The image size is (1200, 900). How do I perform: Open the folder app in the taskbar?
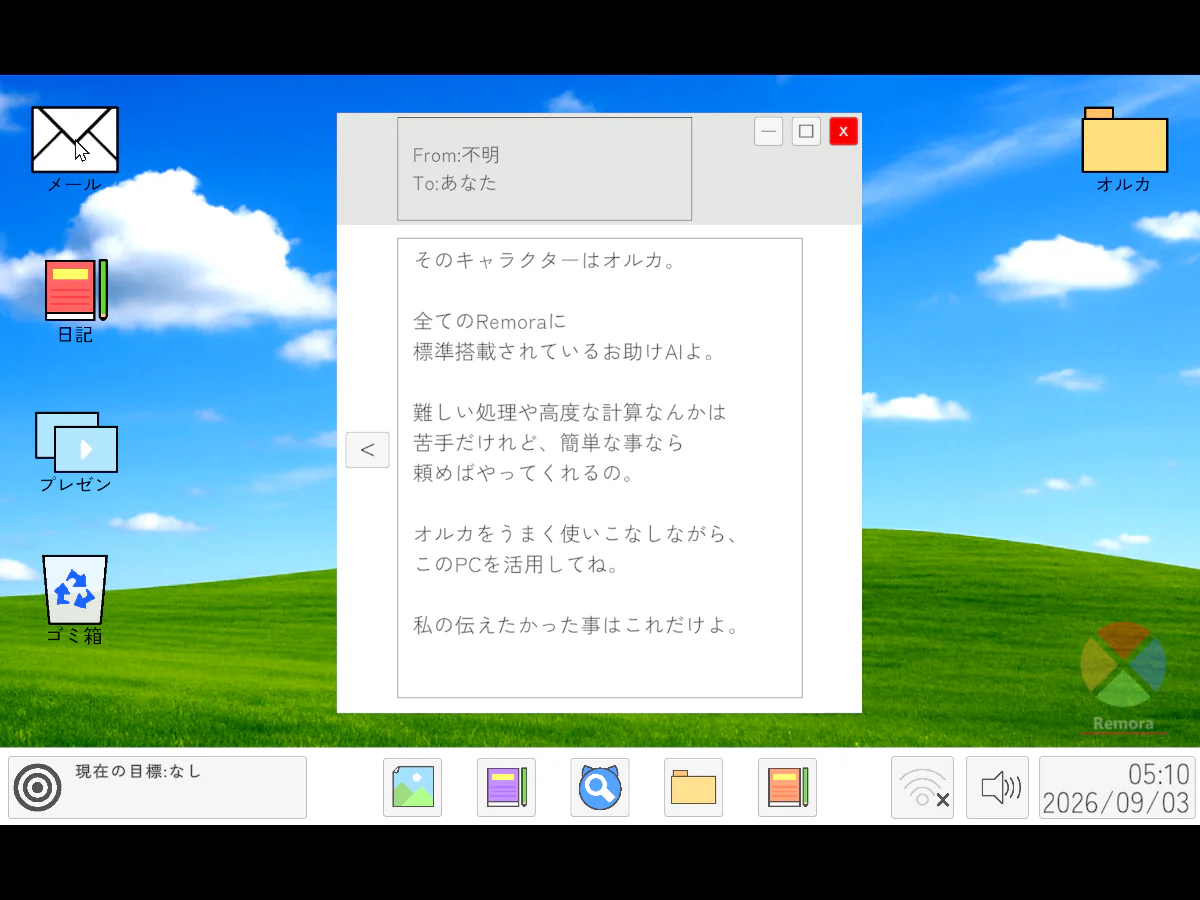pos(694,787)
